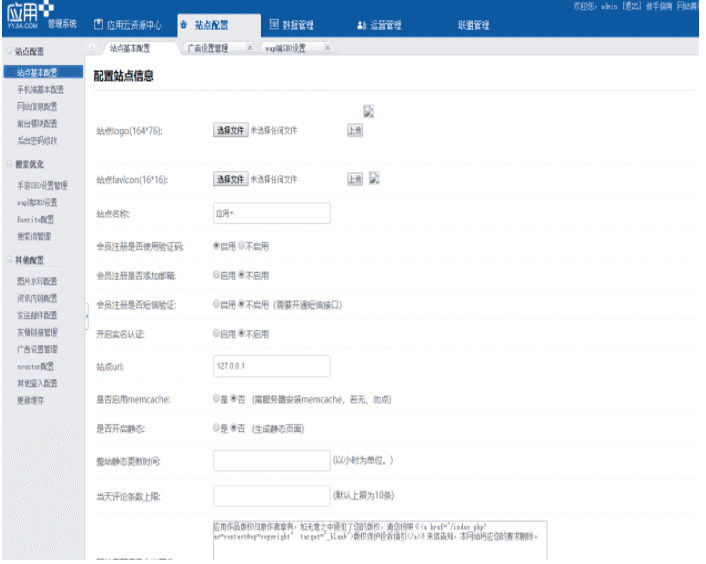Click the people icon beside 运营管理
This screenshot has width=706, height=564.
(x=362, y=25)
